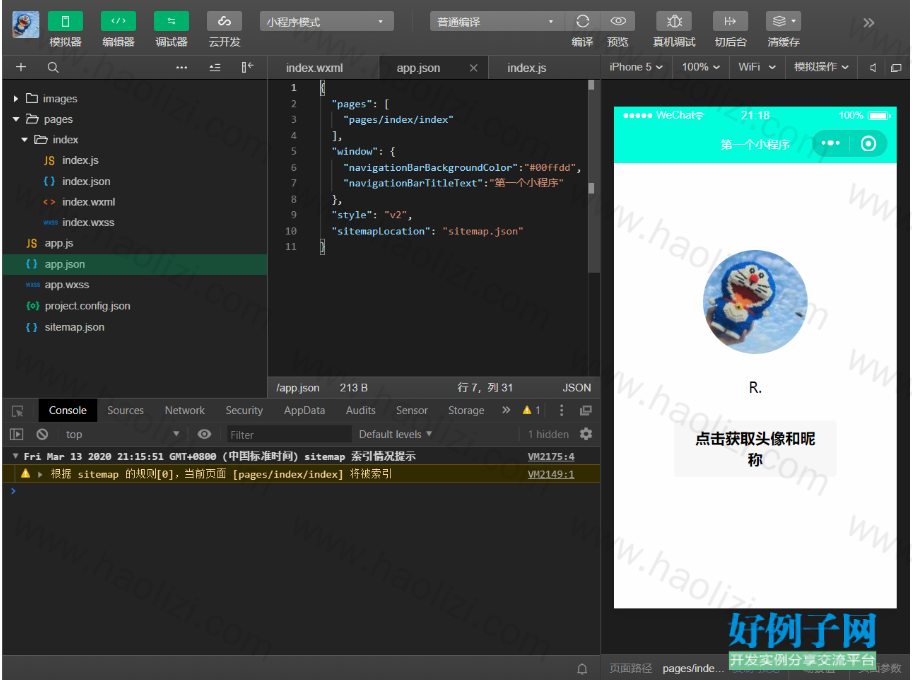The width and height of the screenshot is (912, 680).
Task: Switch to the Sensor devtools tab
Action: pos(412,411)
